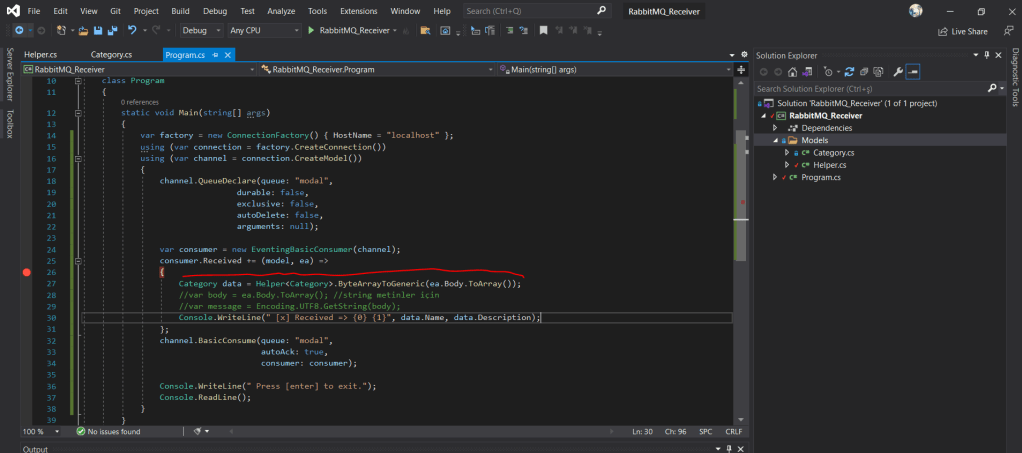Start debugging with RabbitMQ_Receiver play button
Viewport: 1022px width, 453px height.
[312, 31]
